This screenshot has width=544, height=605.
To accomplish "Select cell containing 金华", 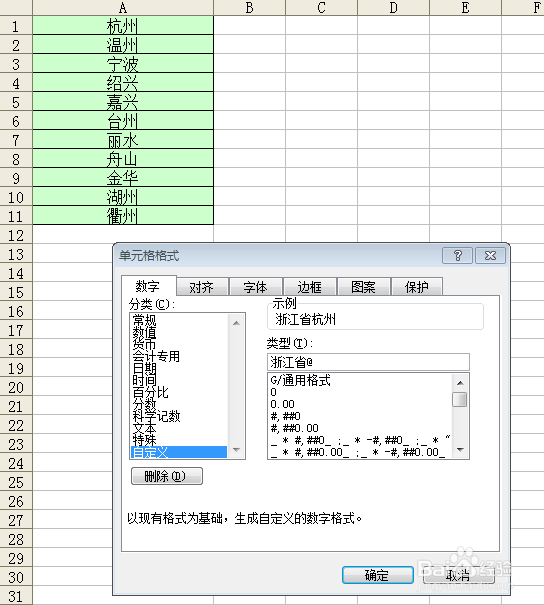I will (x=123, y=177).
